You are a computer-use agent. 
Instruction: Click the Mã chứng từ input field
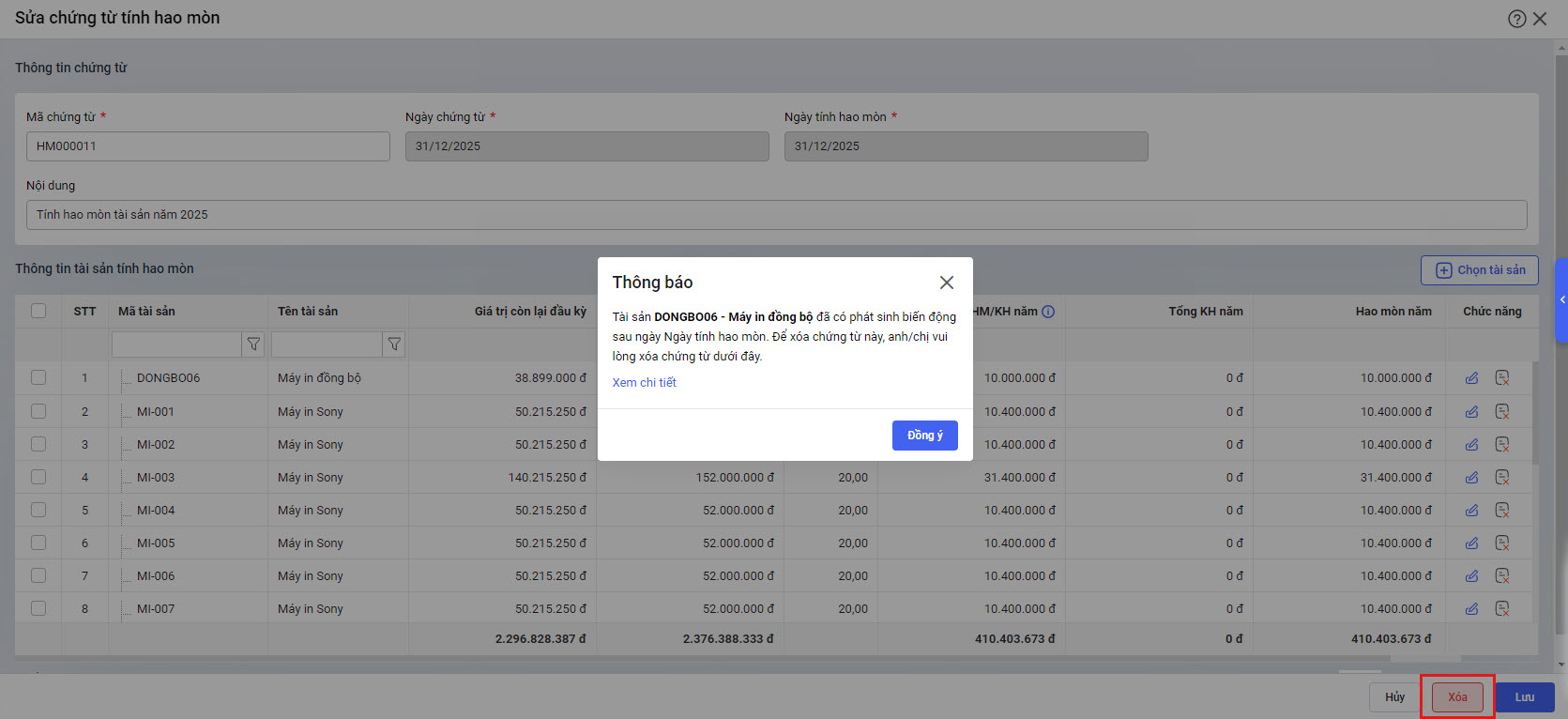tap(207, 146)
